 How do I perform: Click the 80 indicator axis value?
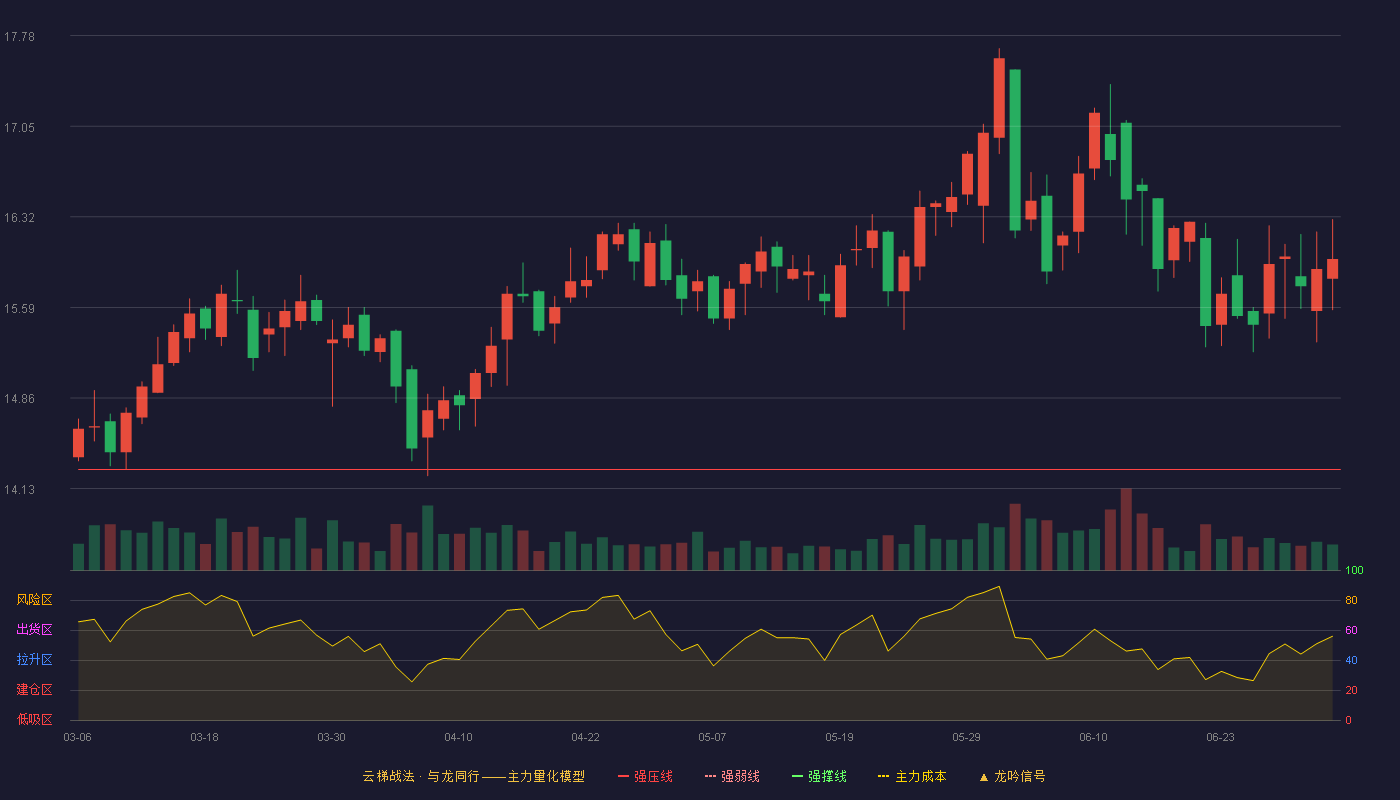pos(1351,600)
